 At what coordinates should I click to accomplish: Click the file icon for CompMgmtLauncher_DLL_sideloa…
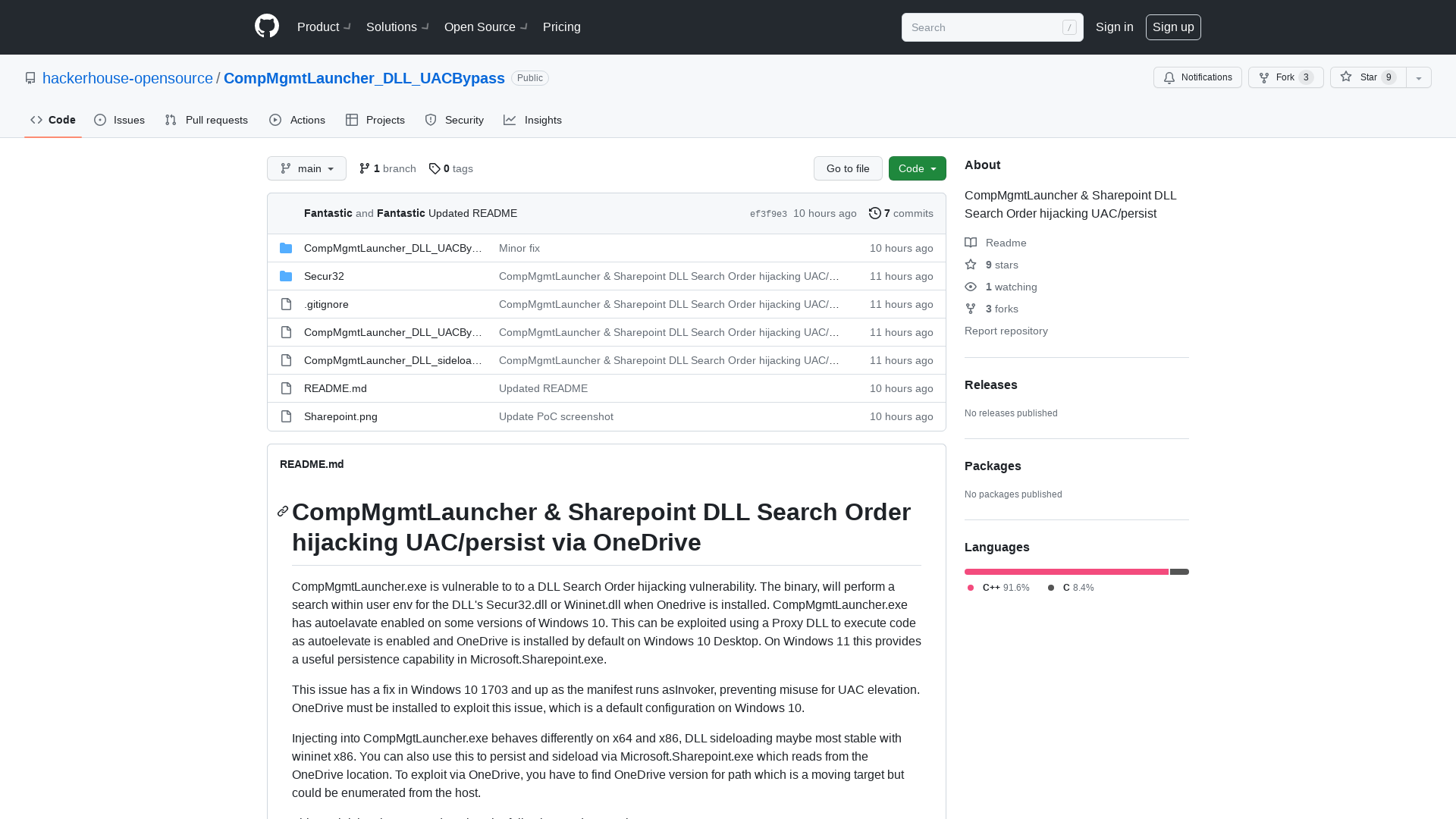pos(286,360)
